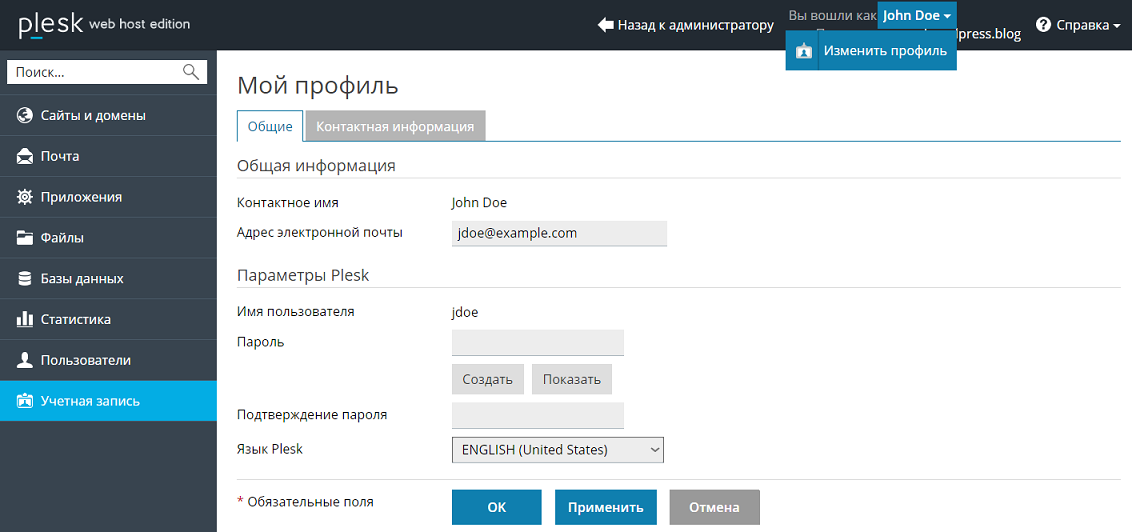Go back via Назад к администратору
Image resolution: width=1132 pixels, height=532 pixels.
click(x=686, y=25)
